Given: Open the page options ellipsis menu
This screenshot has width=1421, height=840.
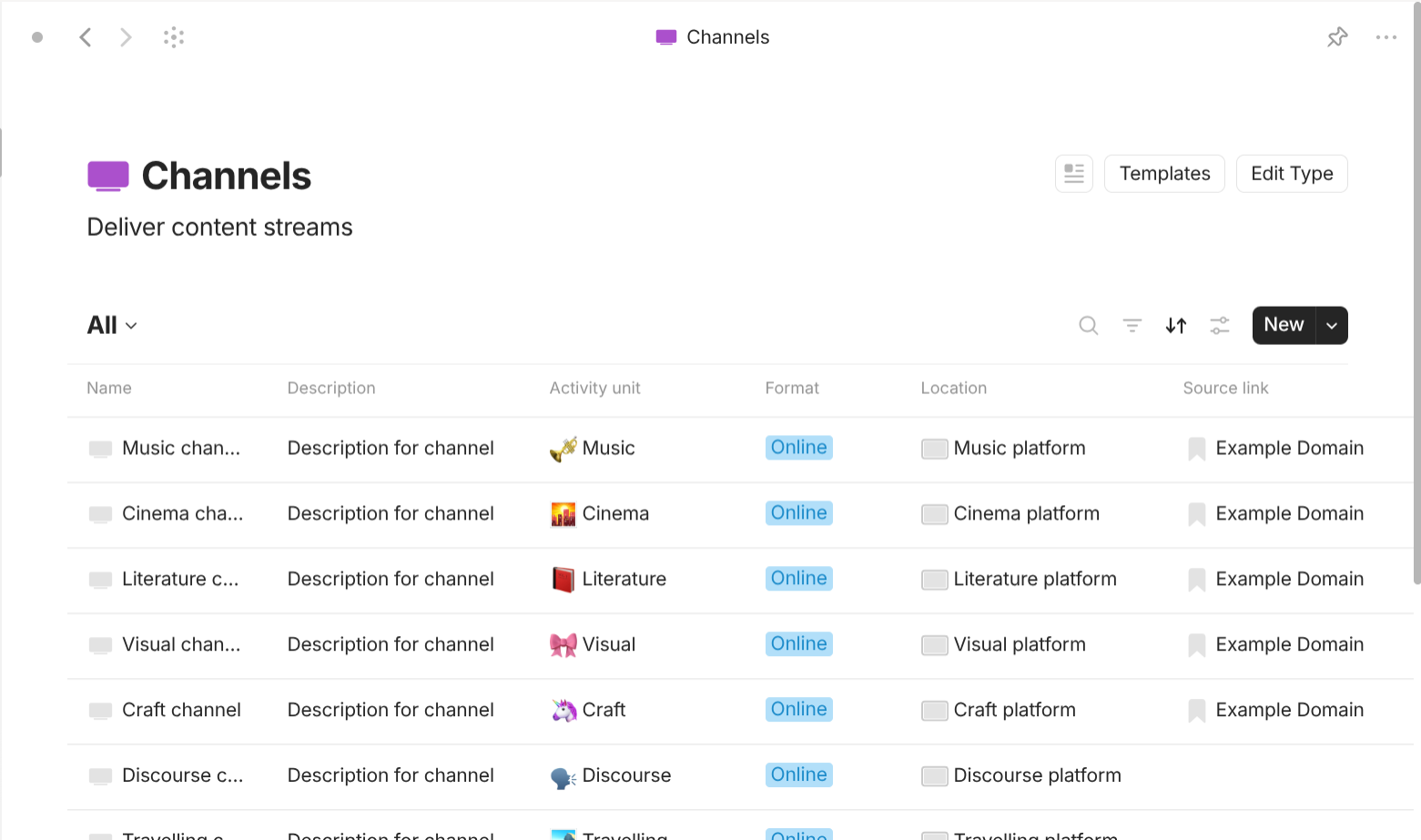Looking at the screenshot, I should (1386, 36).
